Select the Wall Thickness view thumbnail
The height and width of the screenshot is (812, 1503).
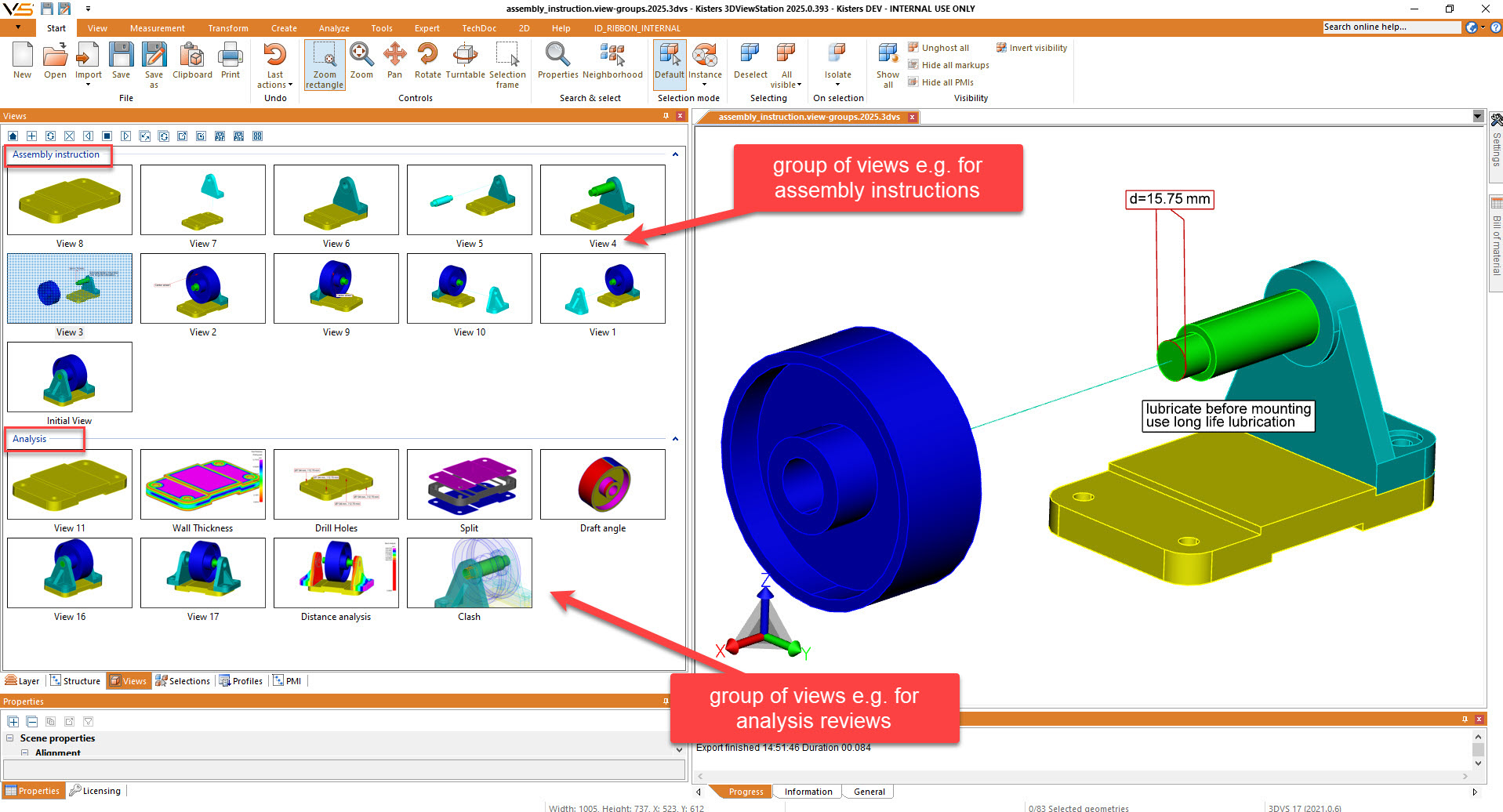203,484
